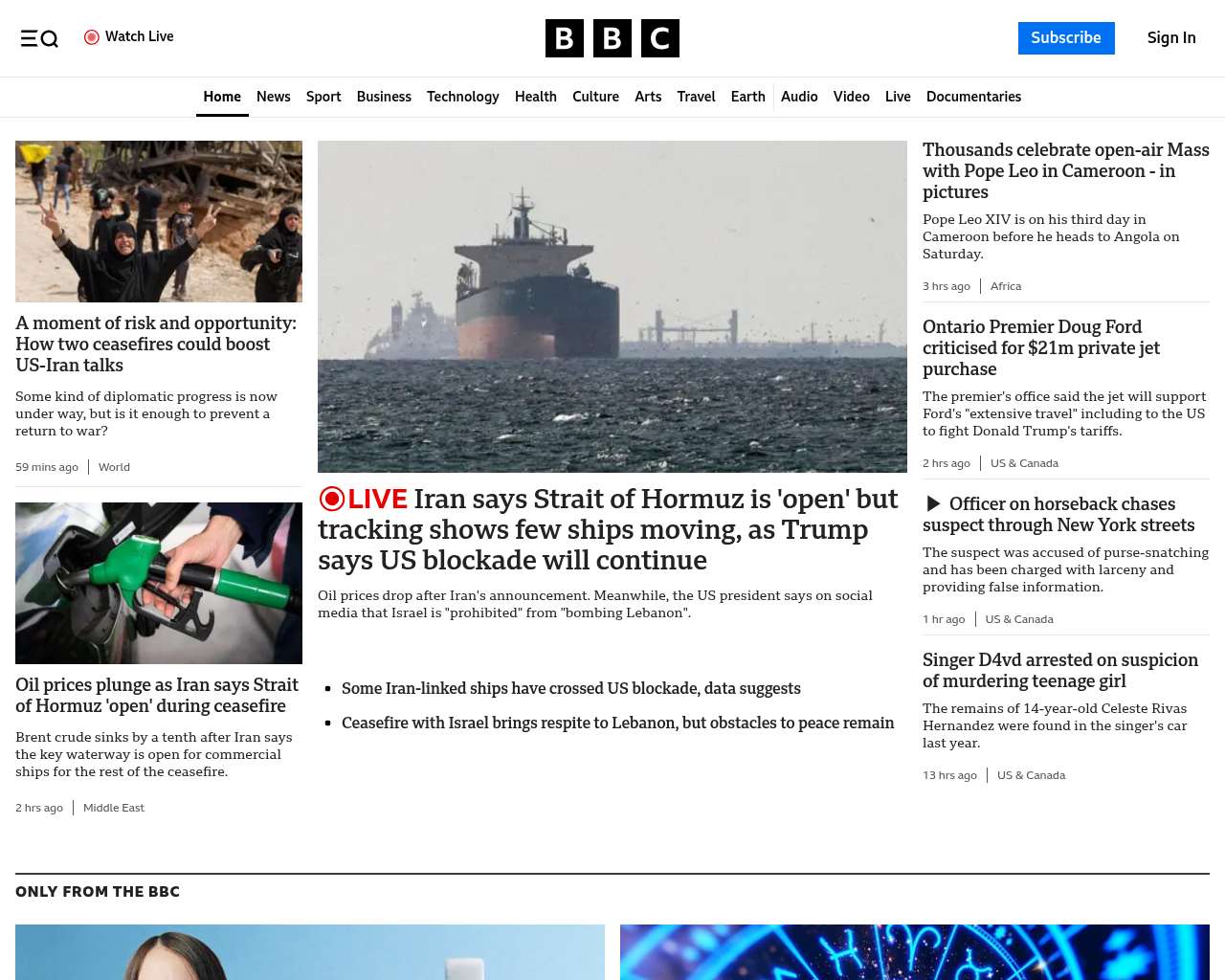Open the menu and search icon

[x=39, y=38]
